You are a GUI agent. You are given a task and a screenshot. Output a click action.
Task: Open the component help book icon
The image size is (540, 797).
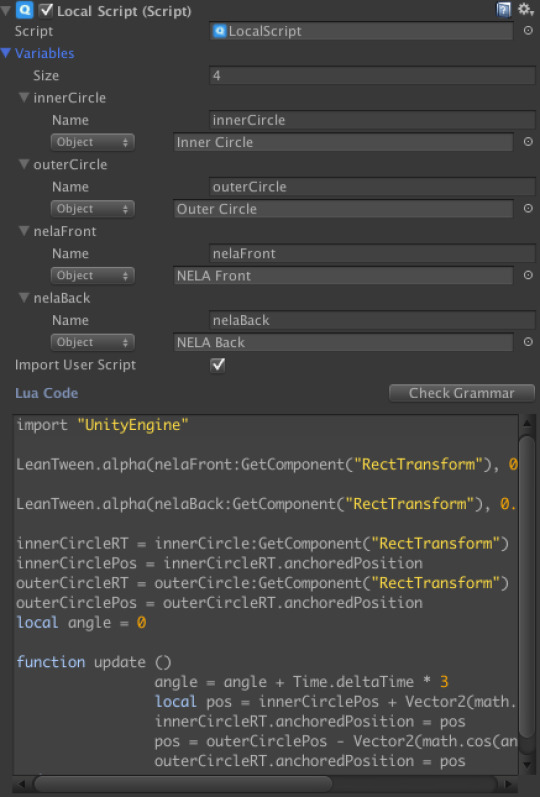click(503, 10)
